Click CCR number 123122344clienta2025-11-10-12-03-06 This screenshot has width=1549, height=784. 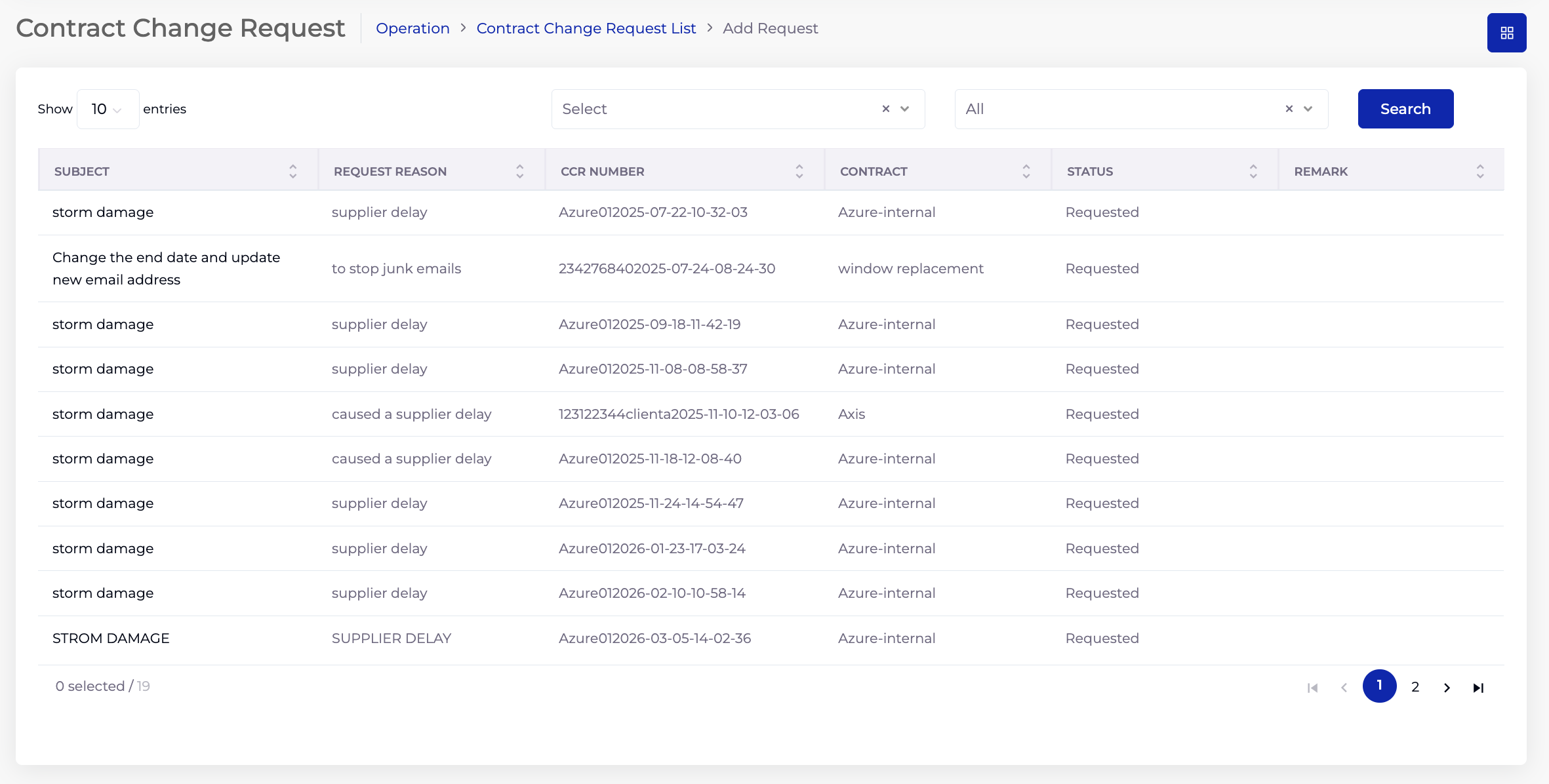679,414
